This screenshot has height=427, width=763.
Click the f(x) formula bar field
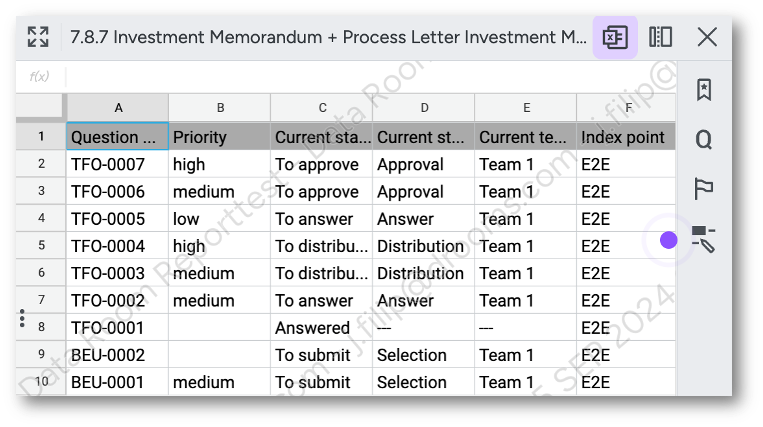pyautogui.click(x=370, y=76)
